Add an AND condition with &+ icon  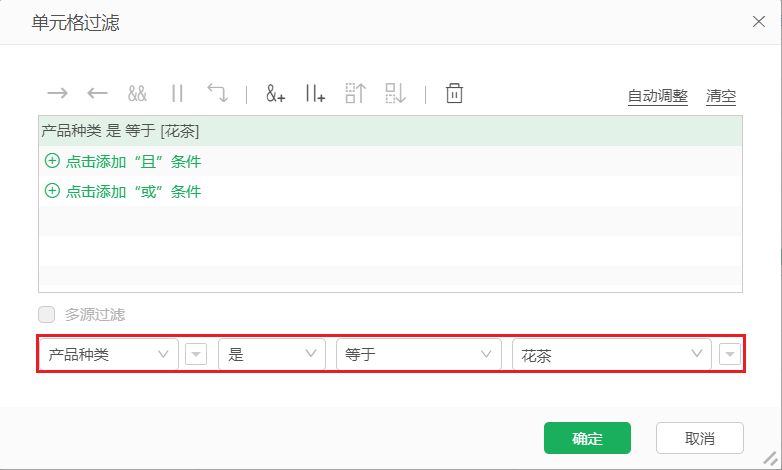275,93
